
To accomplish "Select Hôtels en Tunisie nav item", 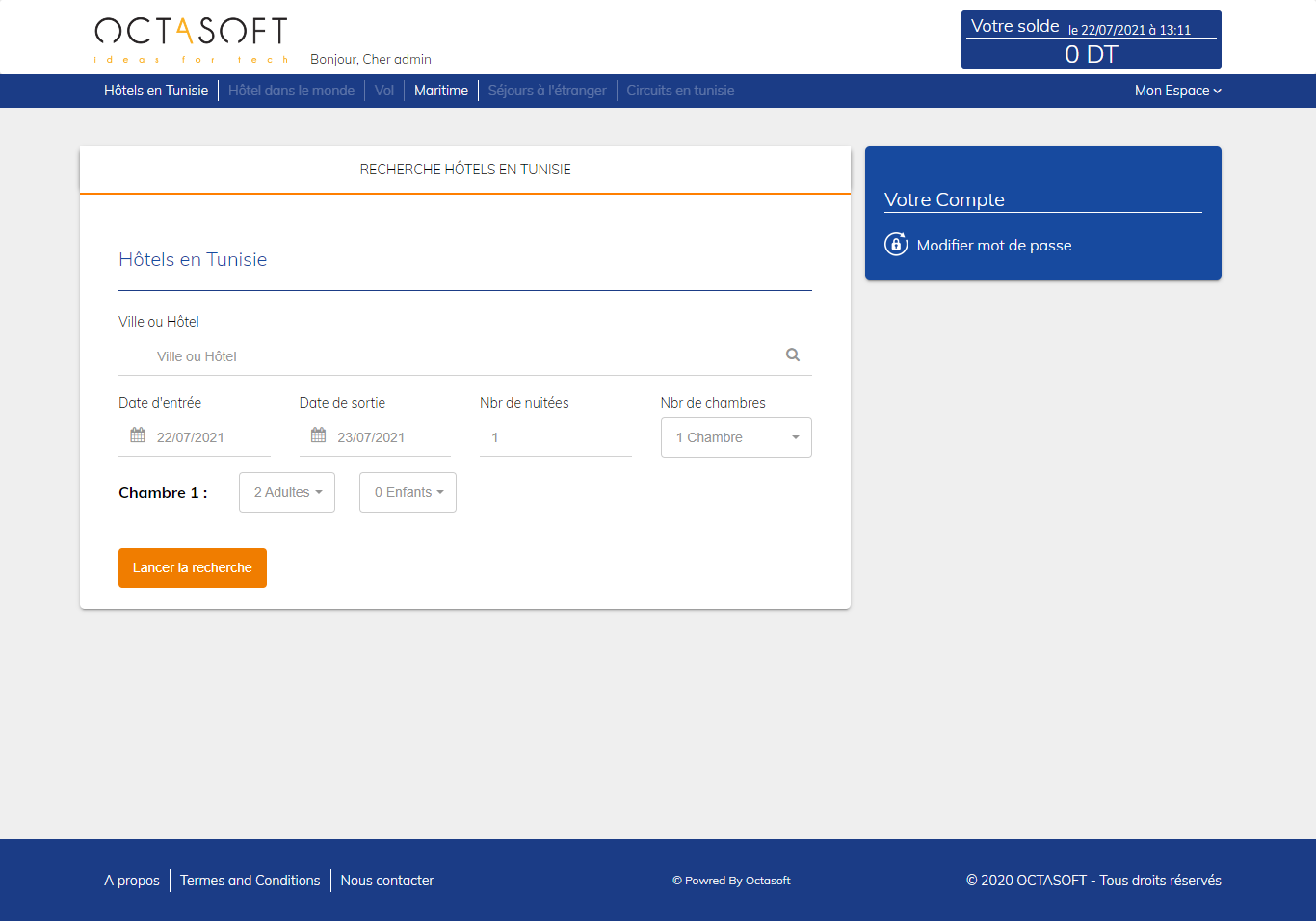I will click(x=156, y=91).
